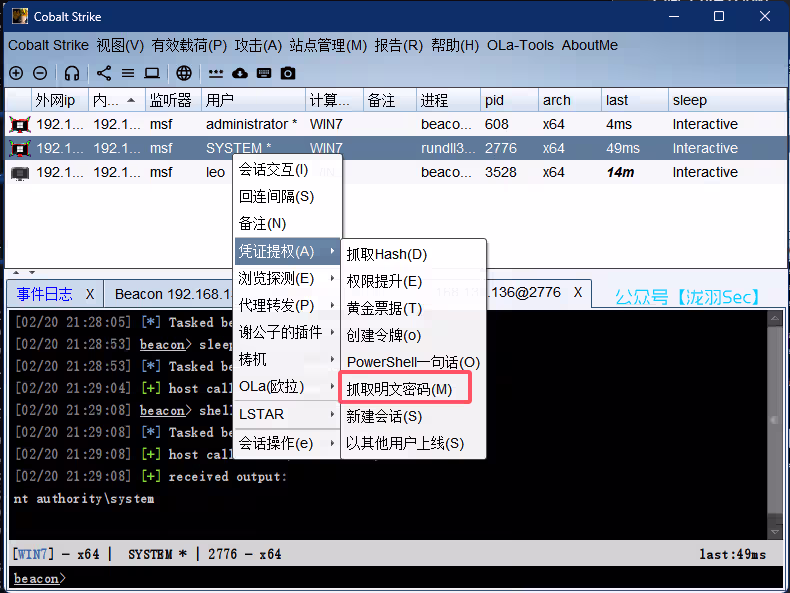The image size is (790, 593).
Task: Choose 抓取Hash(D) in the submenu
Action: tap(387, 254)
